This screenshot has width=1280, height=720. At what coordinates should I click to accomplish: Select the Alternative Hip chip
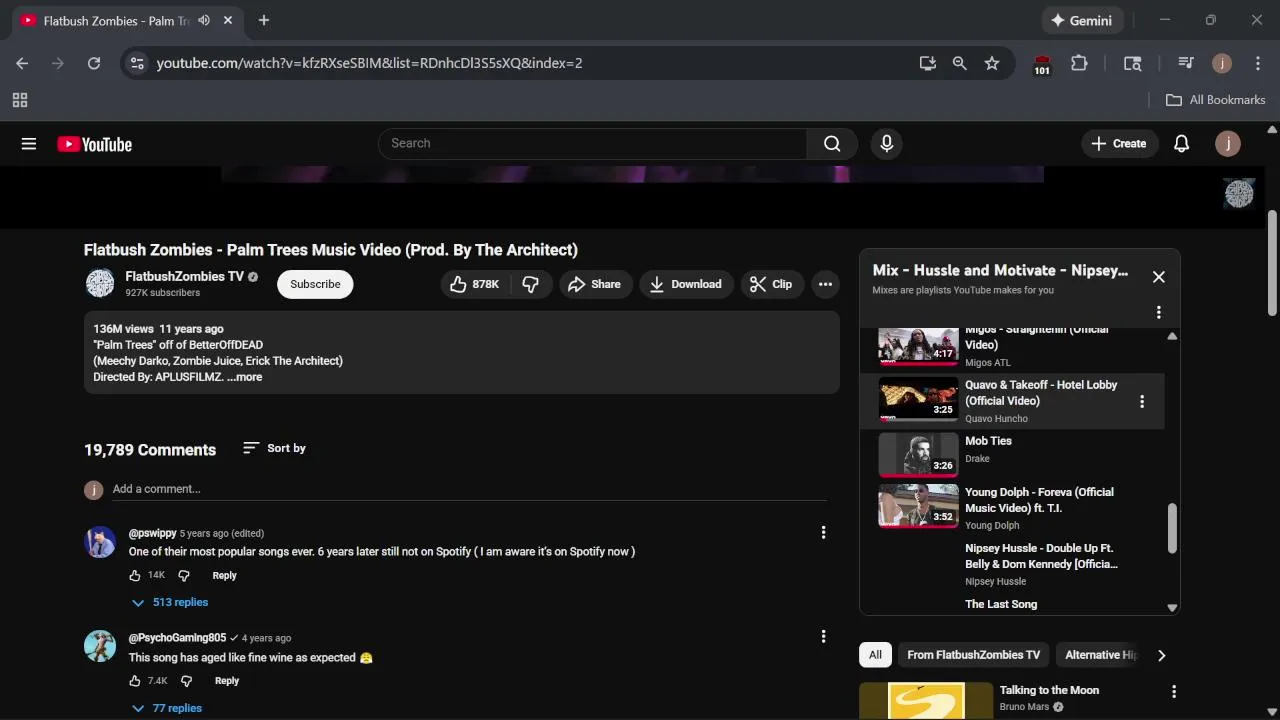1100,655
